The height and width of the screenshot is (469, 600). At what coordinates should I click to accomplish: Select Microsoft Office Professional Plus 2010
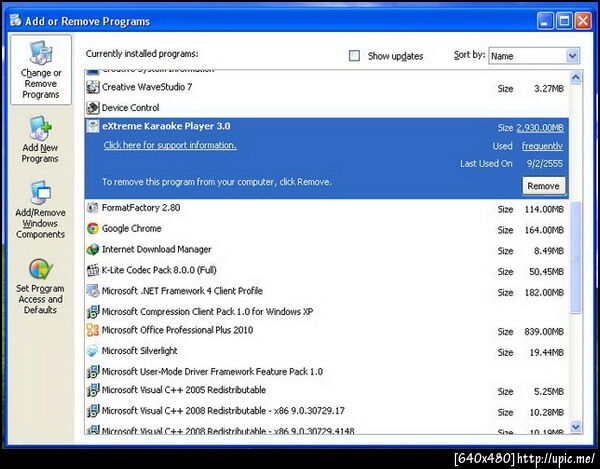[327, 331]
